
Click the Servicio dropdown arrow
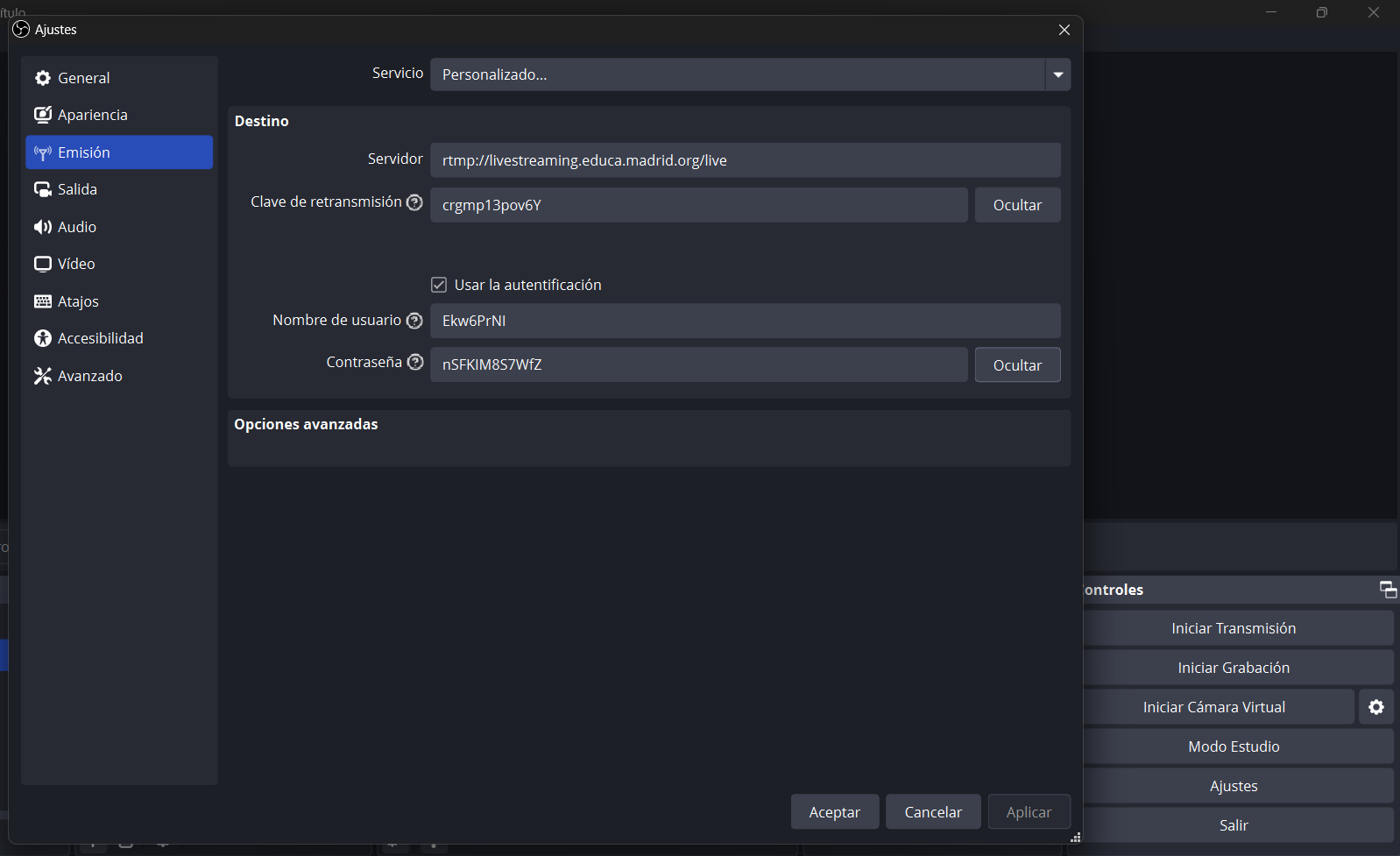[1058, 74]
